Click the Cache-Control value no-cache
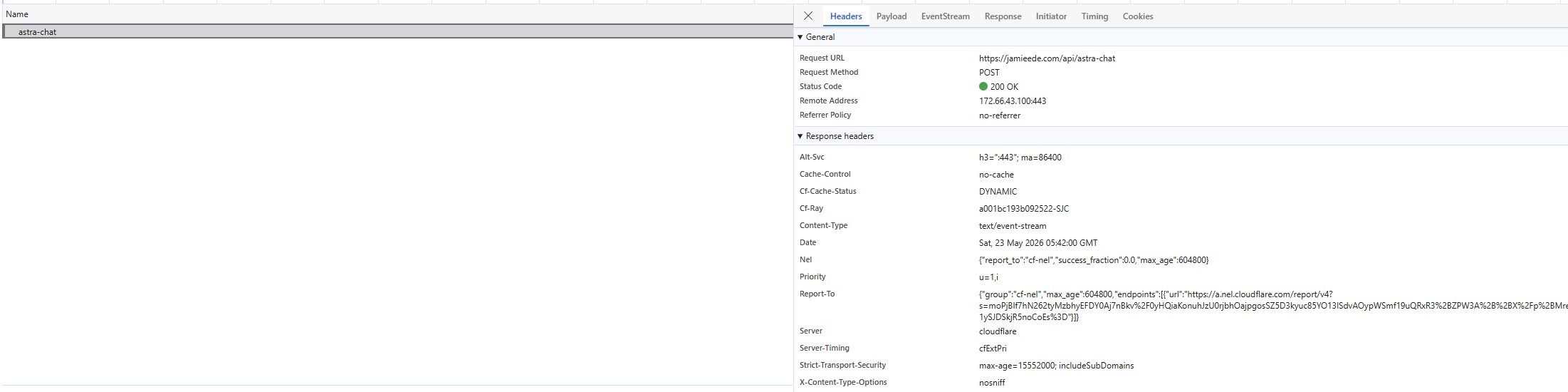The width and height of the screenshot is (1568, 392). [x=996, y=175]
